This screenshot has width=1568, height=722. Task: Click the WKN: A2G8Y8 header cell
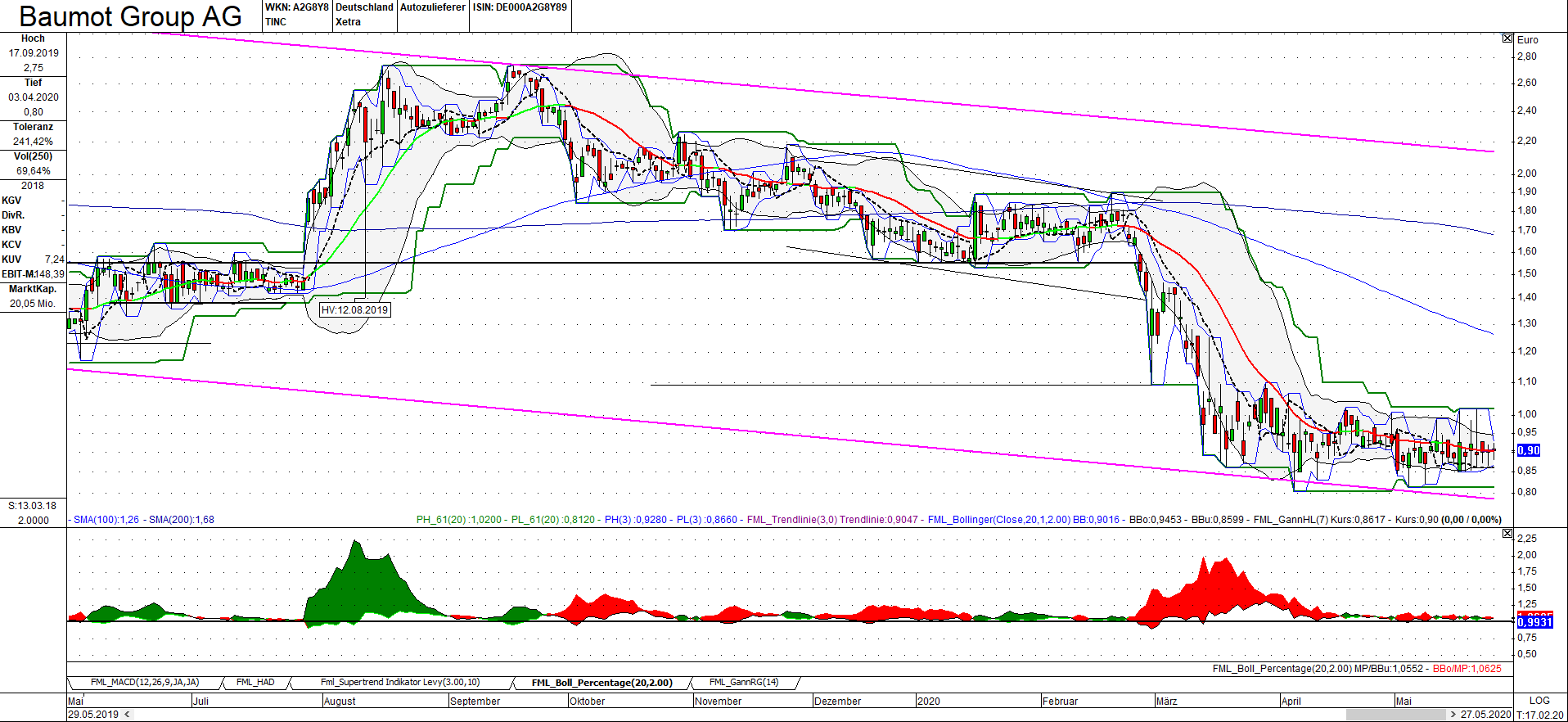[296, 7]
